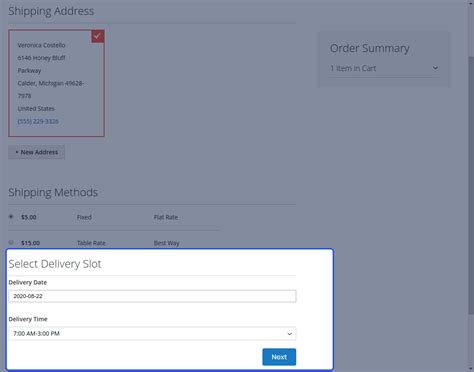The image size is (474, 372).
Task: Select the $5.00 Flat Rate radio button
Action: point(11,217)
